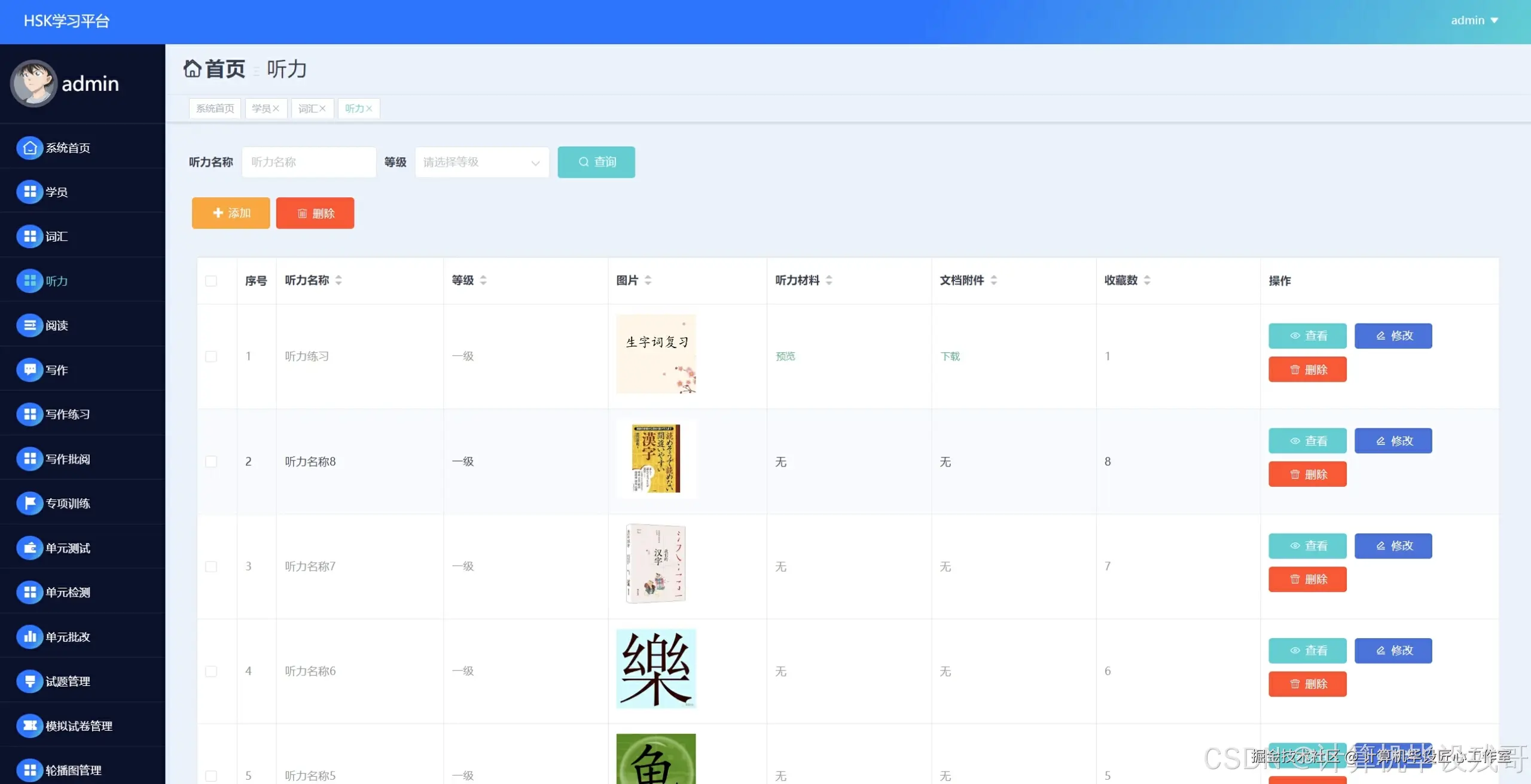
Task: Open the 预览 link for 听力练习
Action: tap(785, 356)
